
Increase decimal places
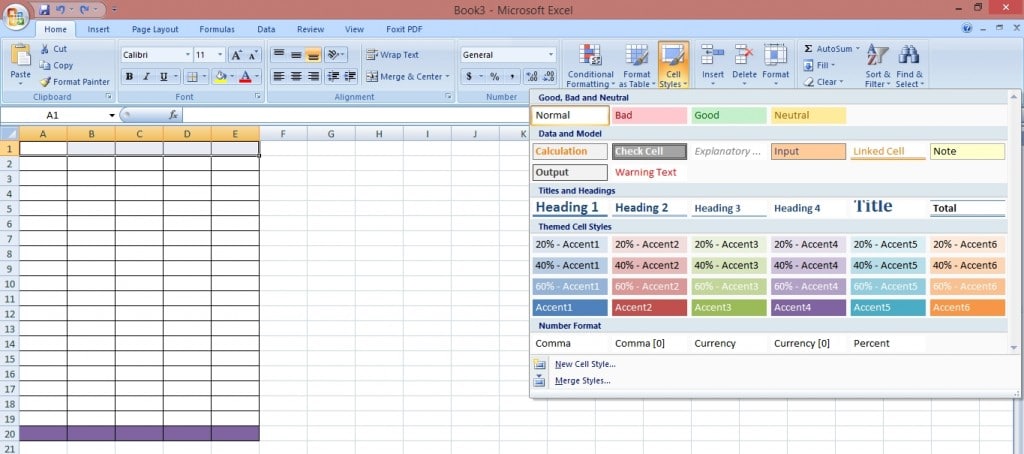pos(532,76)
